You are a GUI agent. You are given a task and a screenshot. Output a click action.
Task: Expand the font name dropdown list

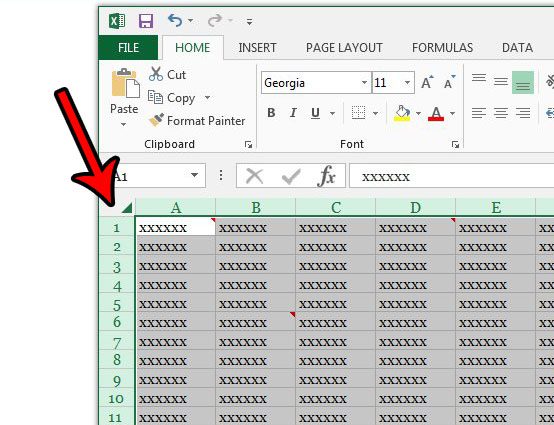click(364, 83)
